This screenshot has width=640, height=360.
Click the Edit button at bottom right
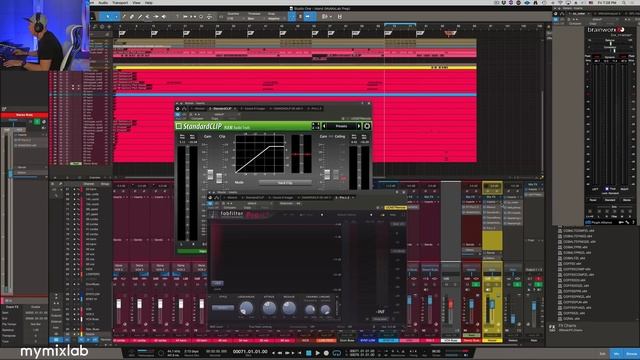602,353
